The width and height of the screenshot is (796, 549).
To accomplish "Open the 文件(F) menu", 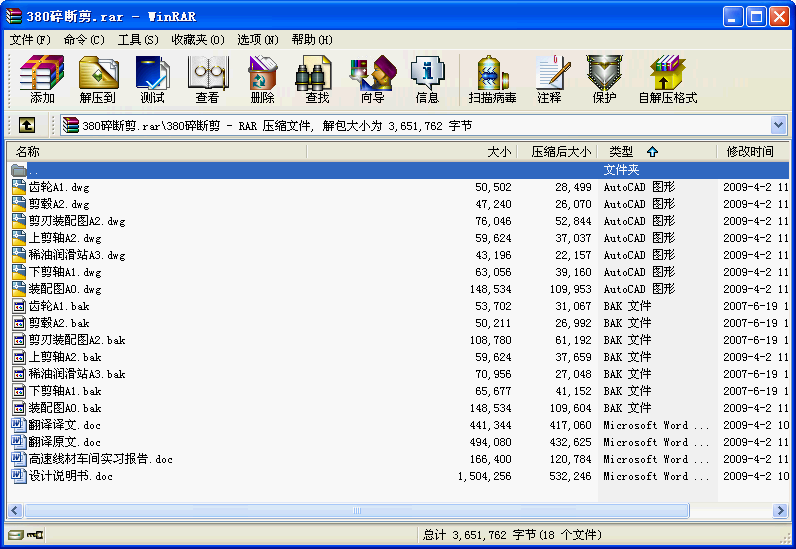I will pos(30,39).
